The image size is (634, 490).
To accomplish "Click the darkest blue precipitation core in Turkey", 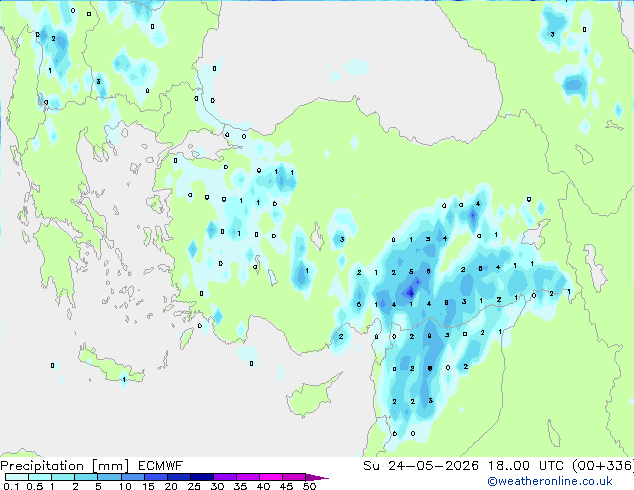I will click(x=411, y=291).
